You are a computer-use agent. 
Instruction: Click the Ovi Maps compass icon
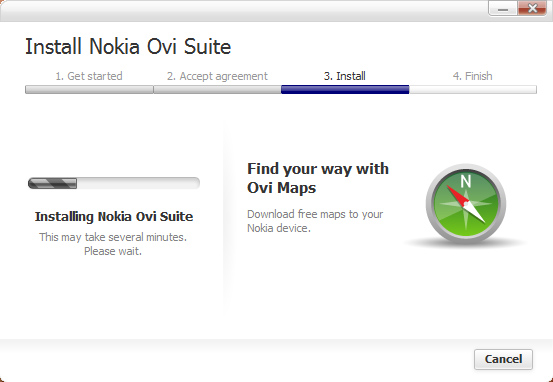[x=466, y=204]
